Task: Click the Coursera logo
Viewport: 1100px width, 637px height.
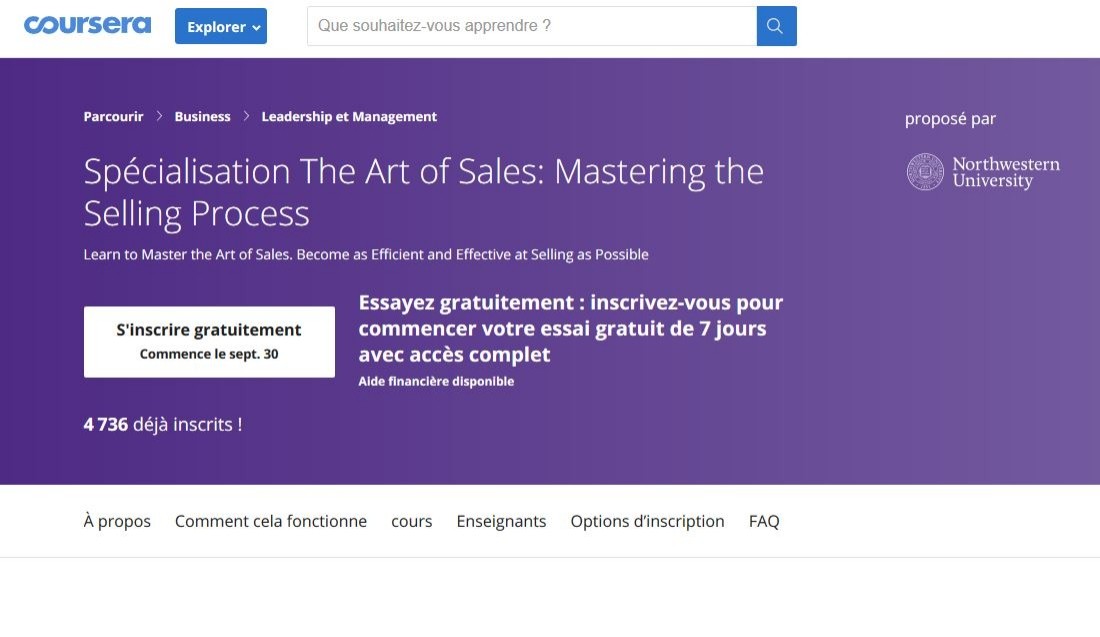Action: [x=87, y=25]
